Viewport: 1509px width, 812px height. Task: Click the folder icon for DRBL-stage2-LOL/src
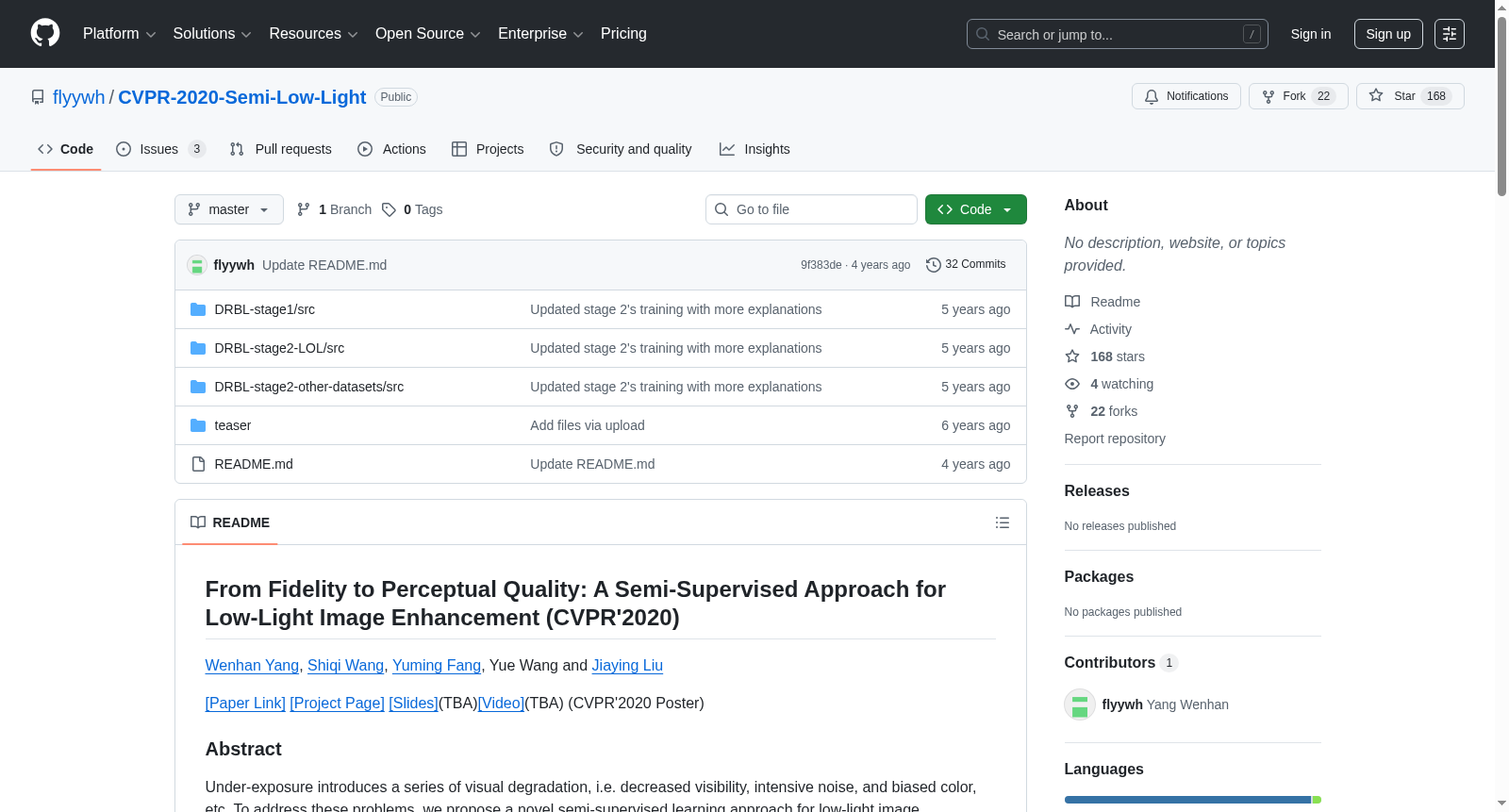pos(198,348)
